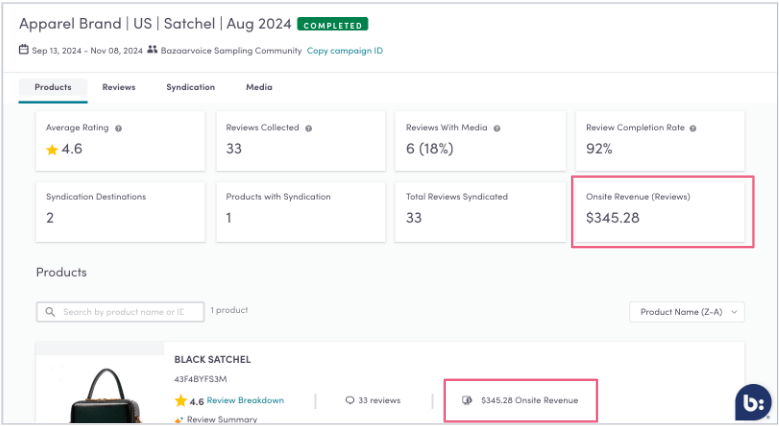Click the Products section heading
The width and height of the screenshot is (779, 426).
click(61, 272)
